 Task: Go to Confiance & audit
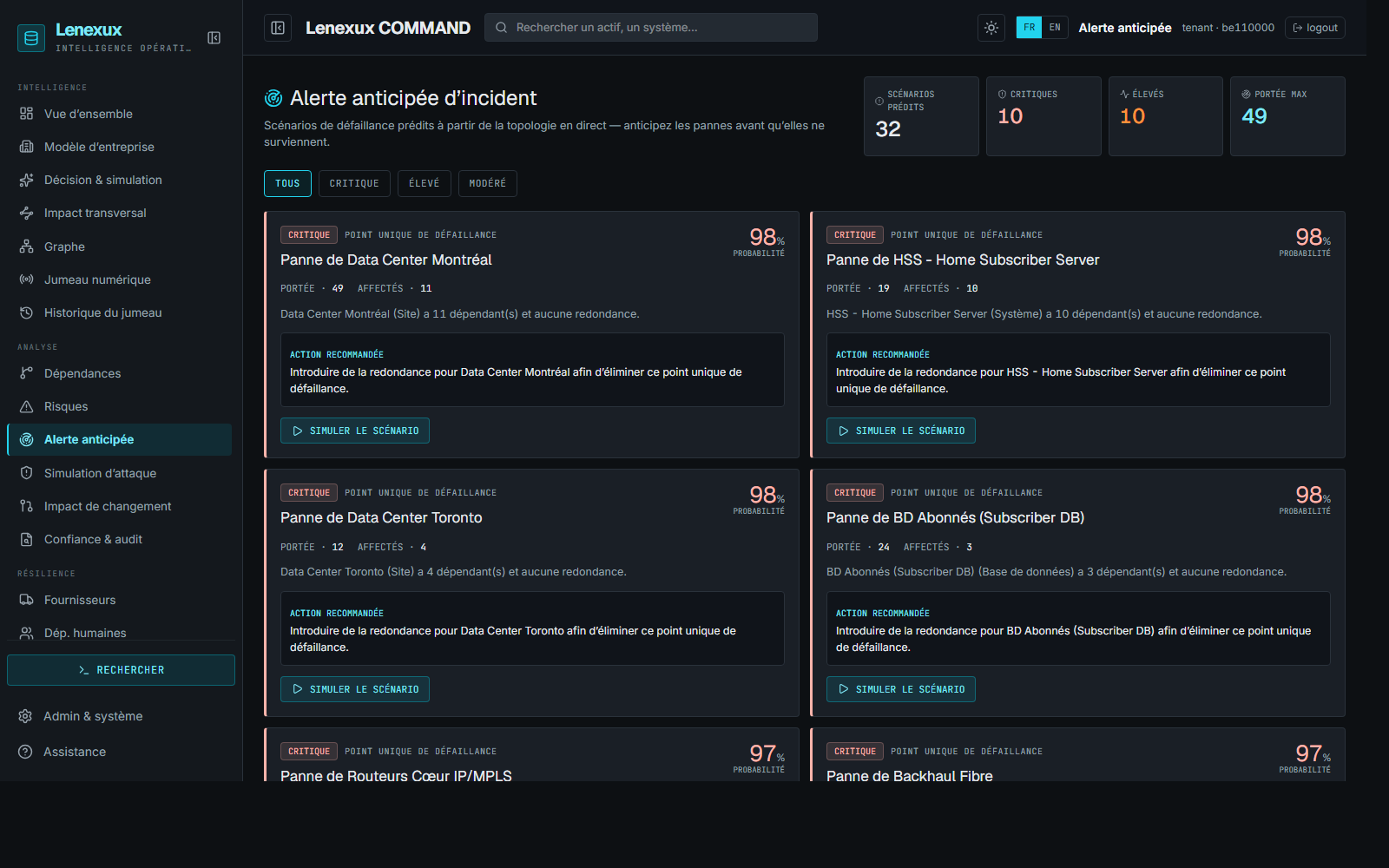pos(120,539)
